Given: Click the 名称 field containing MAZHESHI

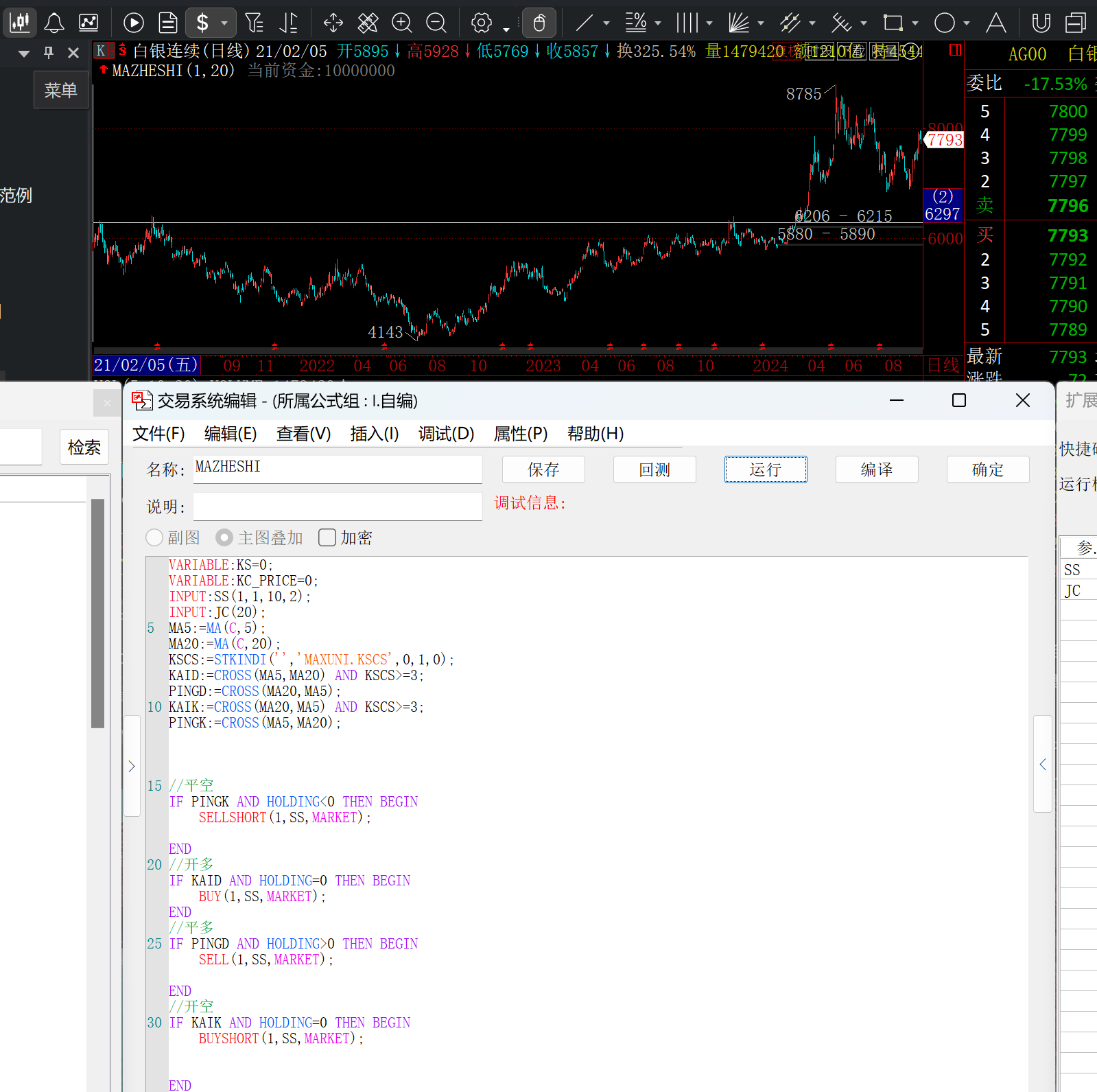Looking at the screenshot, I should point(338,469).
